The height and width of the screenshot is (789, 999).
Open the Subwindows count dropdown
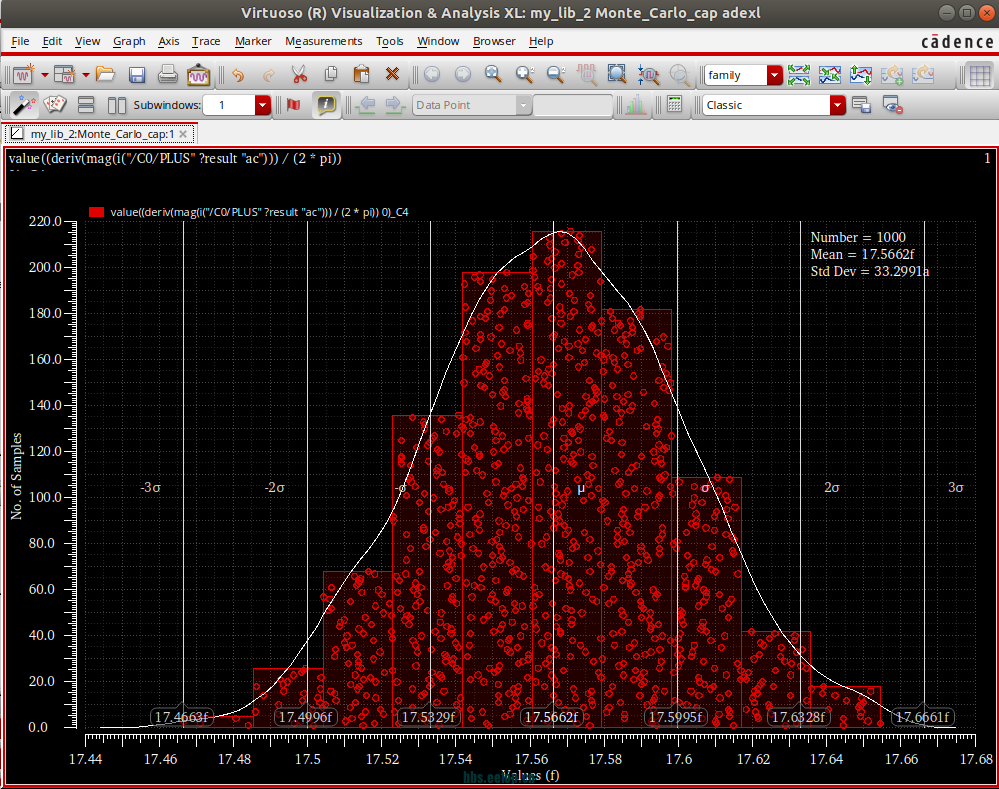262,105
